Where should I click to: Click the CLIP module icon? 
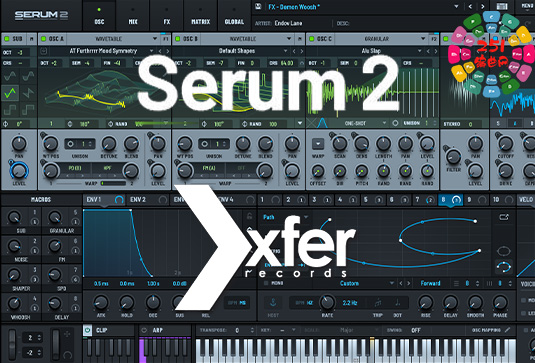pos(87,330)
